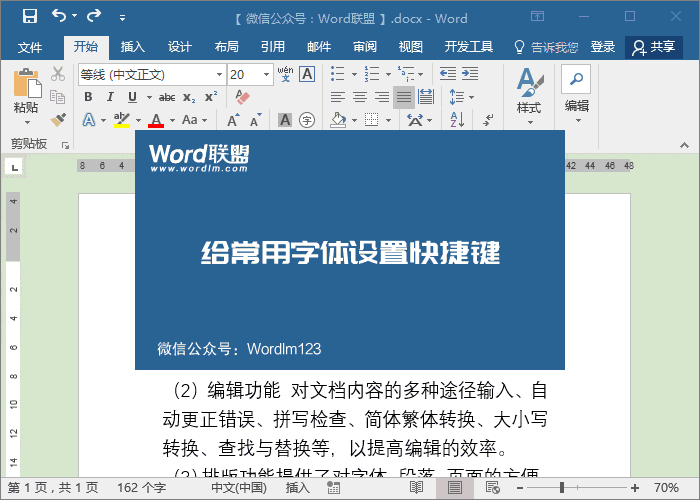Switch to the 引用 ribbon tab
This screenshot has width=700, height=500.
(273, 46)
